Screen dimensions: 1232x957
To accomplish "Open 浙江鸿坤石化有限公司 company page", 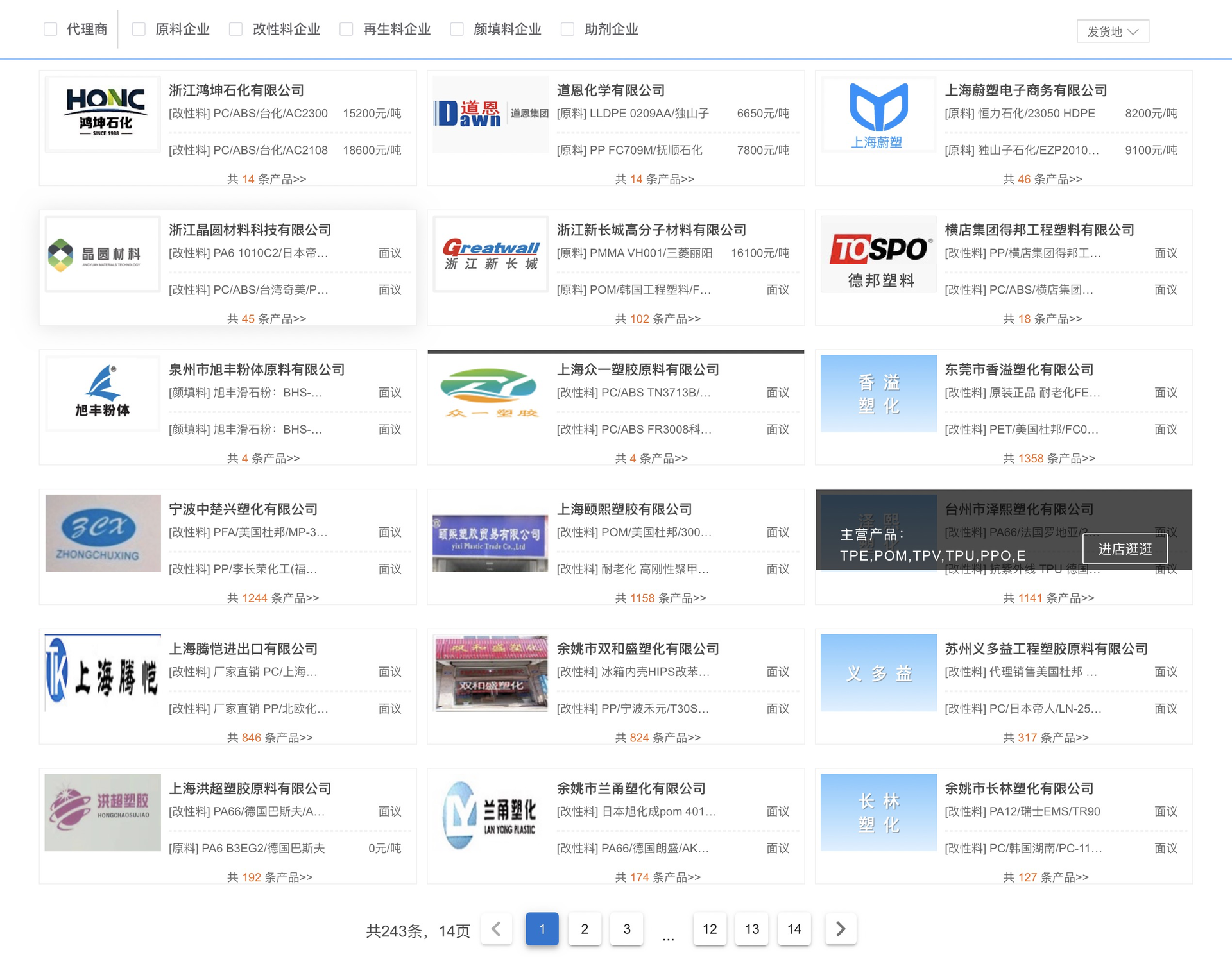I will coord(236,90).
